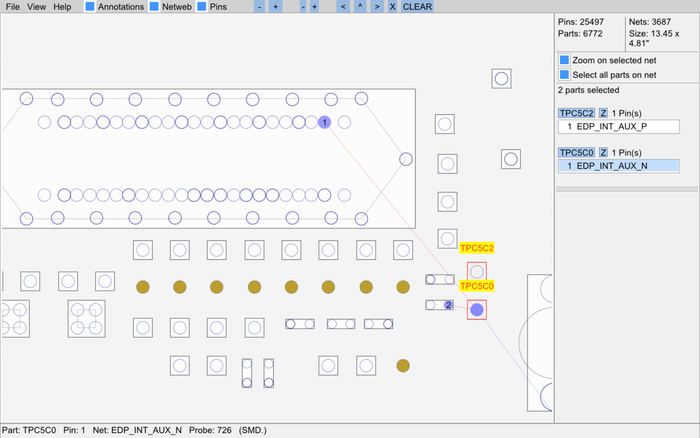Toggle Select all parts on net

(565, 75)
